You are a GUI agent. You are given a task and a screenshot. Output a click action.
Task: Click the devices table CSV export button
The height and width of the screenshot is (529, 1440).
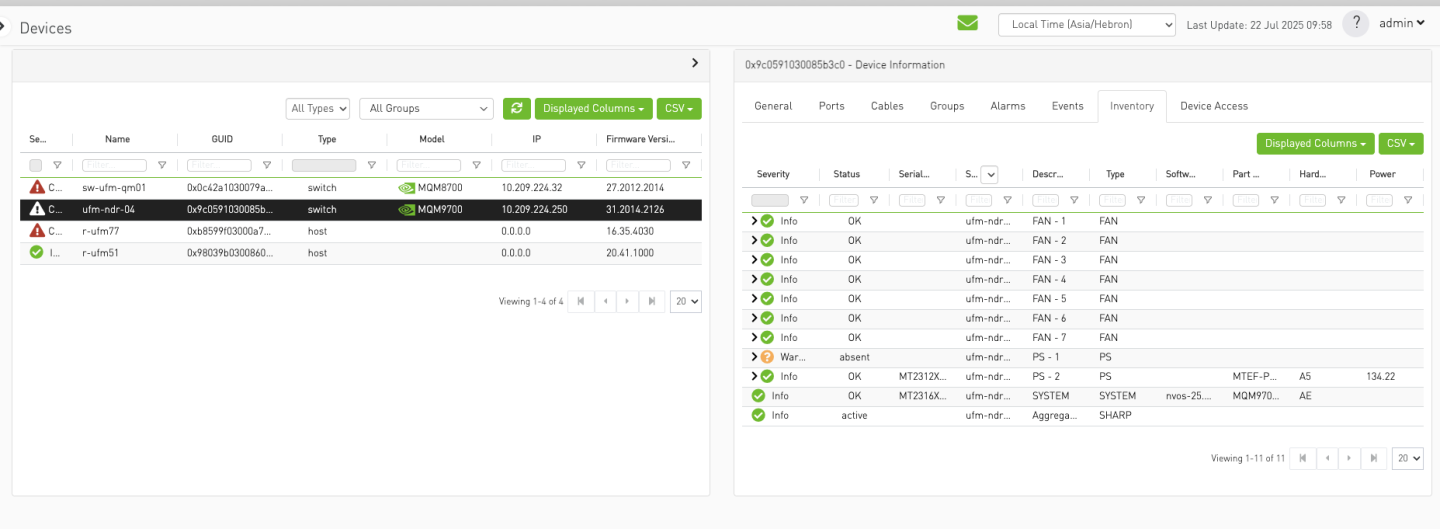pos(679,108)
